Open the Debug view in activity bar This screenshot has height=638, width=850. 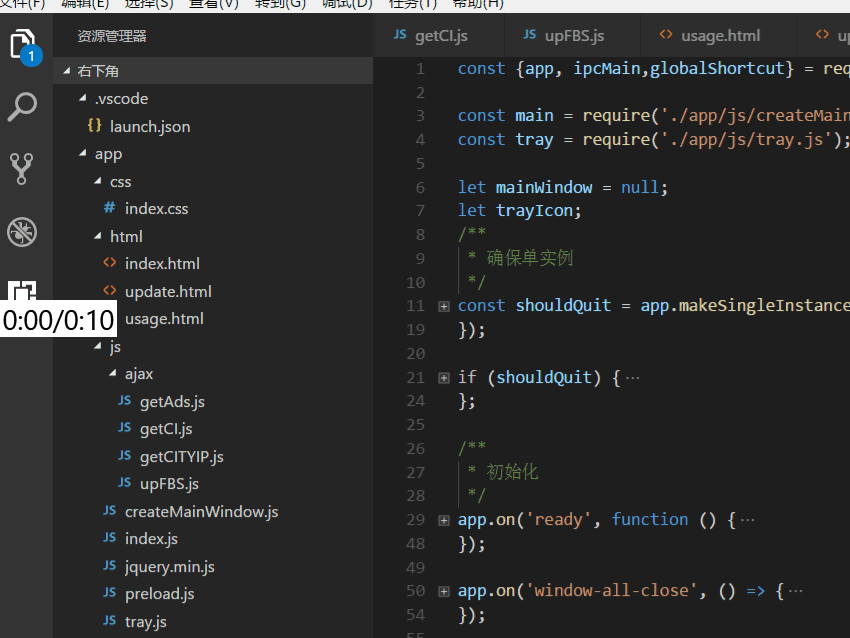(x=22, y=232)
